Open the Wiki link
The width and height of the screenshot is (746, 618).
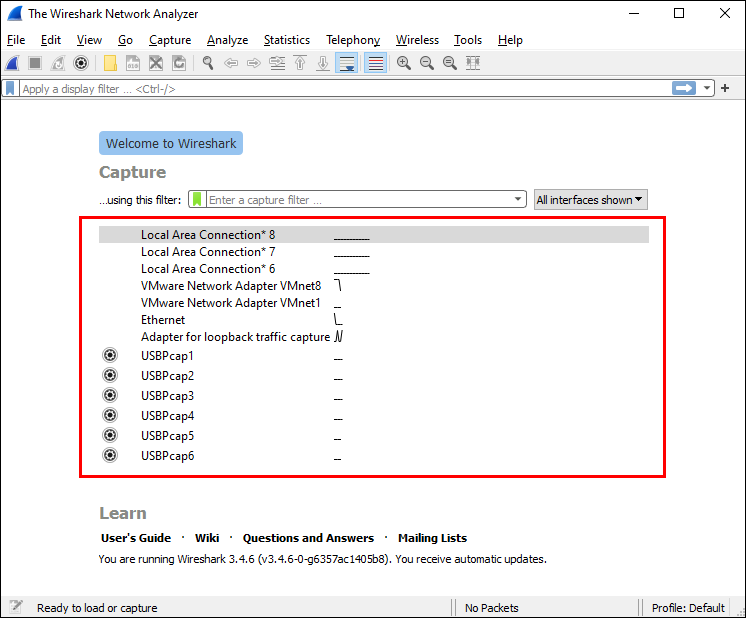tap(207, 538)
